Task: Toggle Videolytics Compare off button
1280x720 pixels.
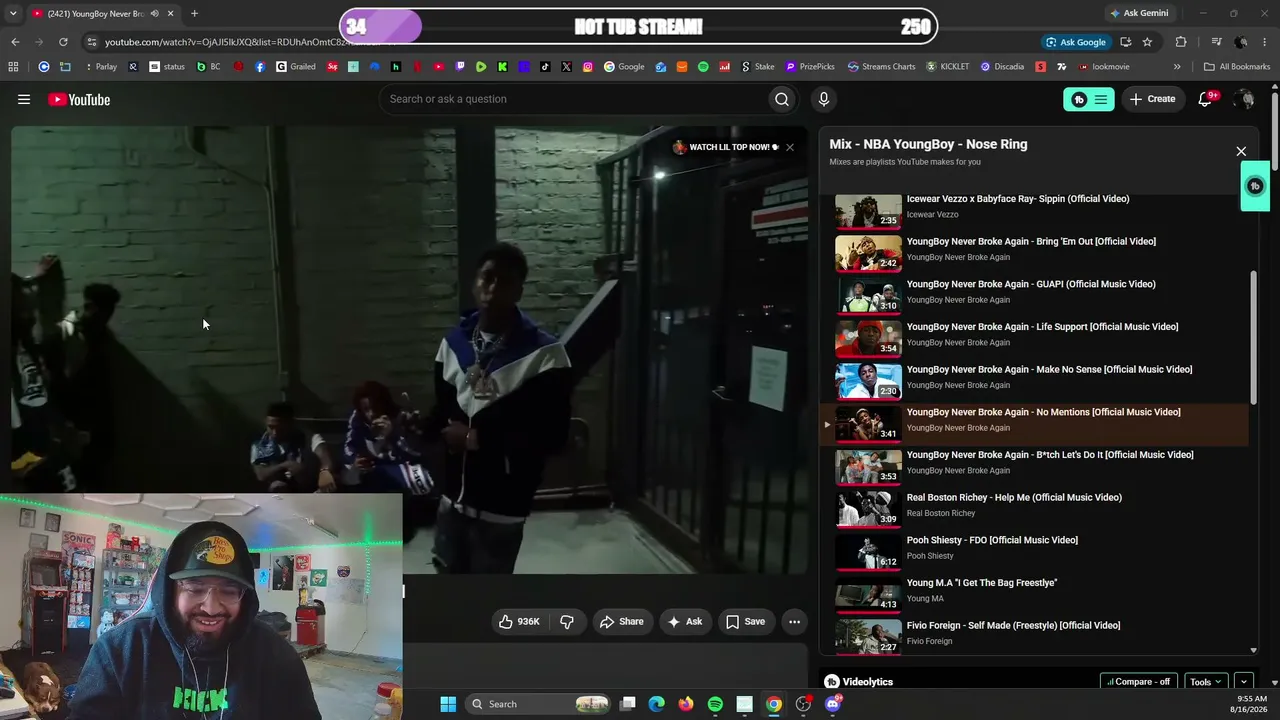Action: [1138, 682]
